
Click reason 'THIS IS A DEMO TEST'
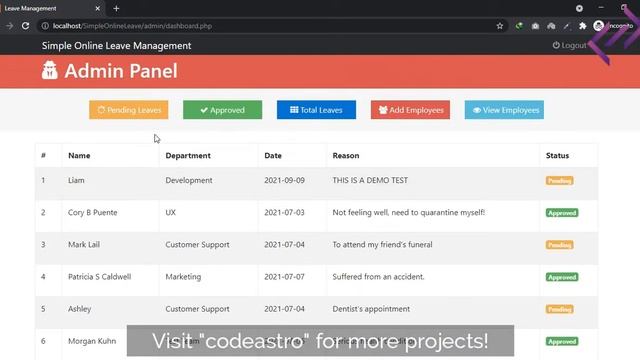pos(370,180)
